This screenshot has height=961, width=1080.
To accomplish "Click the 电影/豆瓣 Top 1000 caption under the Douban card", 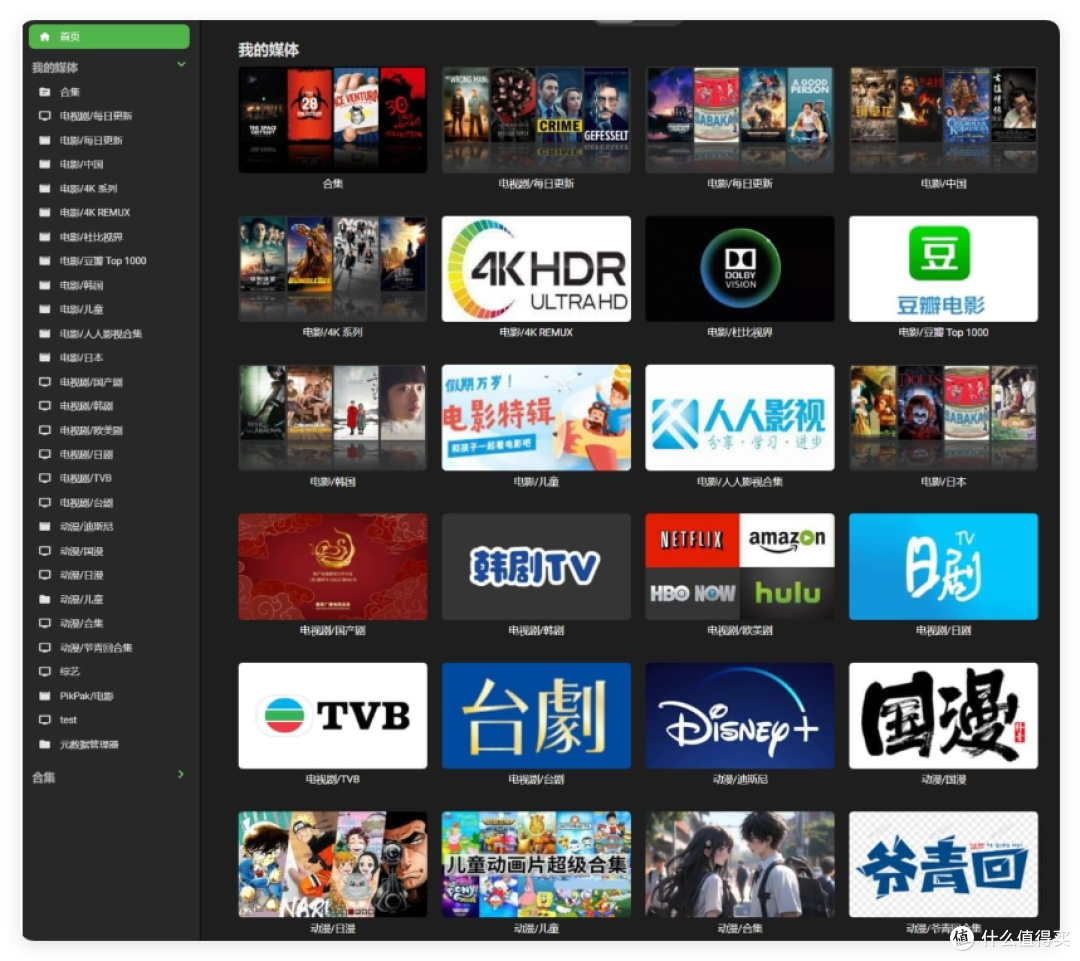I will click(943, 332).
